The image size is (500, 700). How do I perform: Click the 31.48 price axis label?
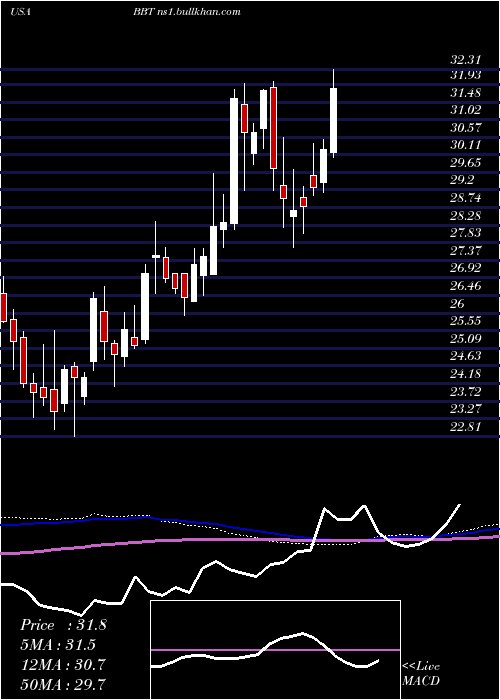[x=466, y=93]
